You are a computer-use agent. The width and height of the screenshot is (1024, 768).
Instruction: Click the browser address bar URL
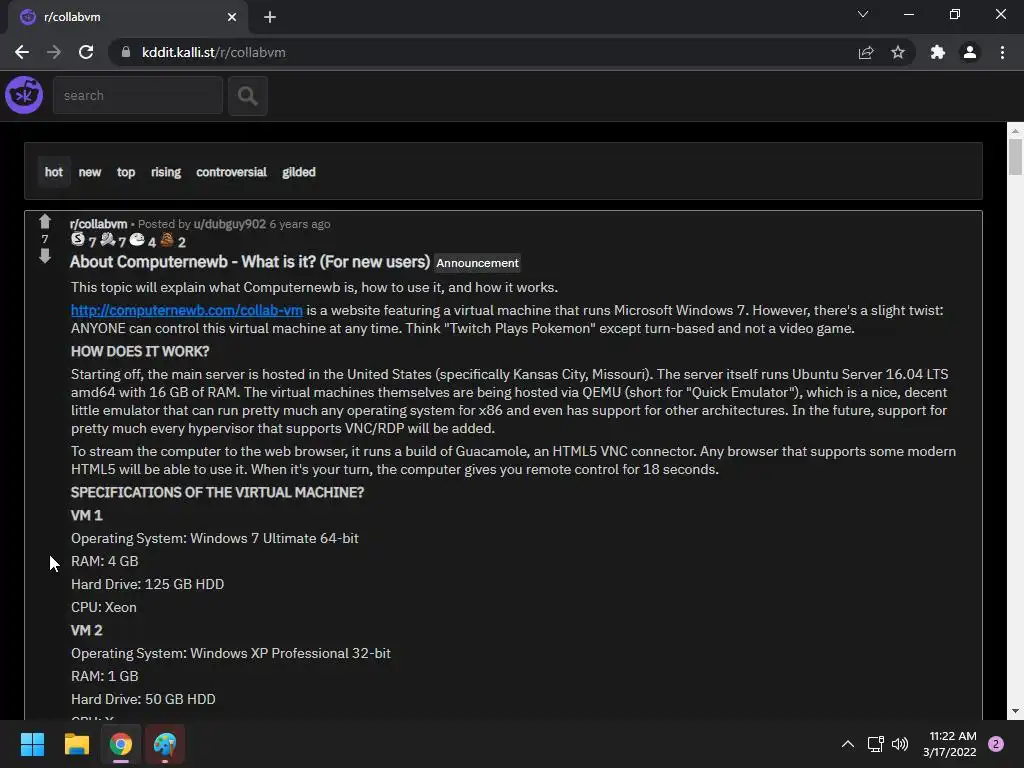pos(214,52)
